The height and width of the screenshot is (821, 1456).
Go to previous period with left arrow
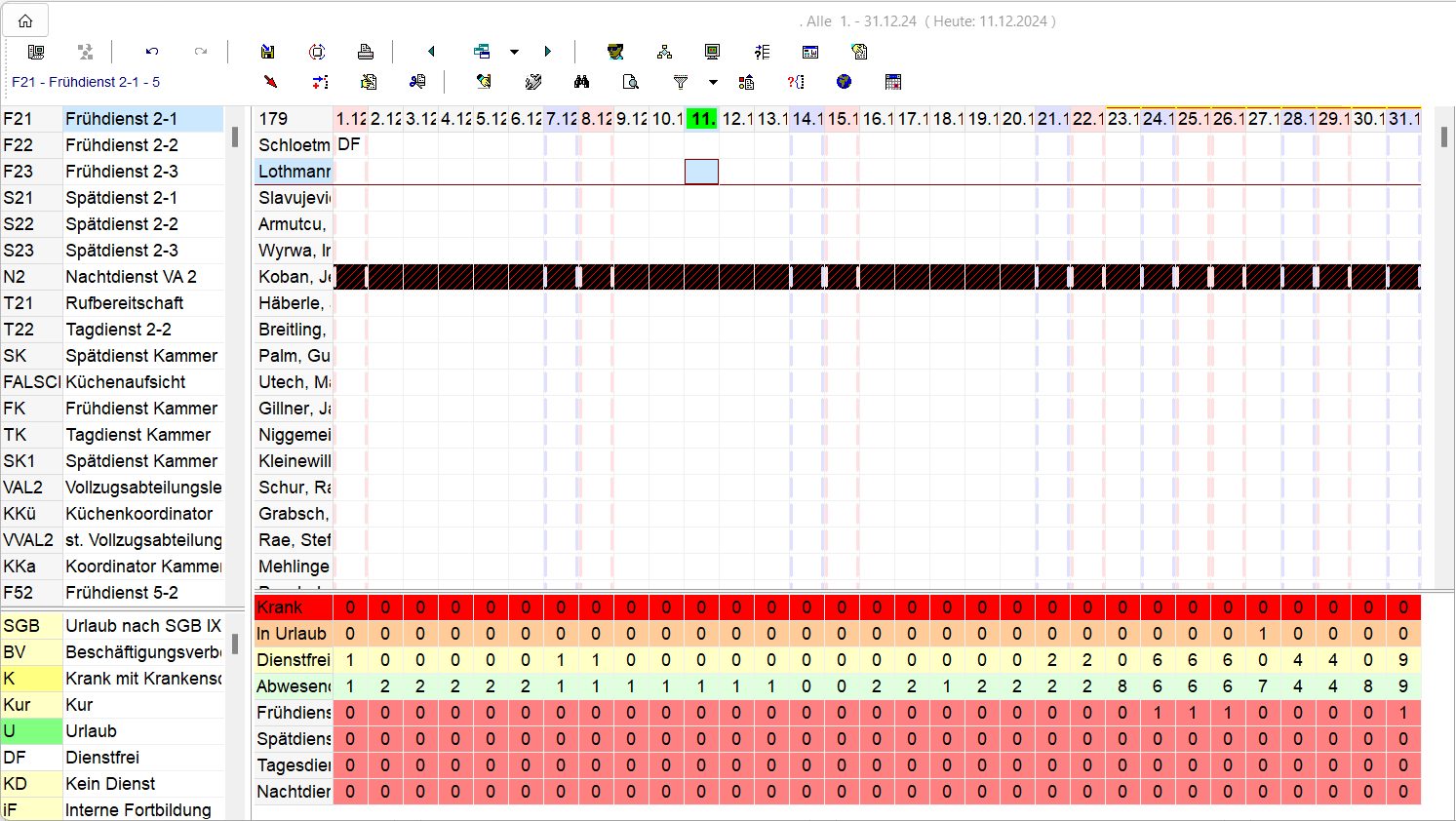[x=431, y=52]
